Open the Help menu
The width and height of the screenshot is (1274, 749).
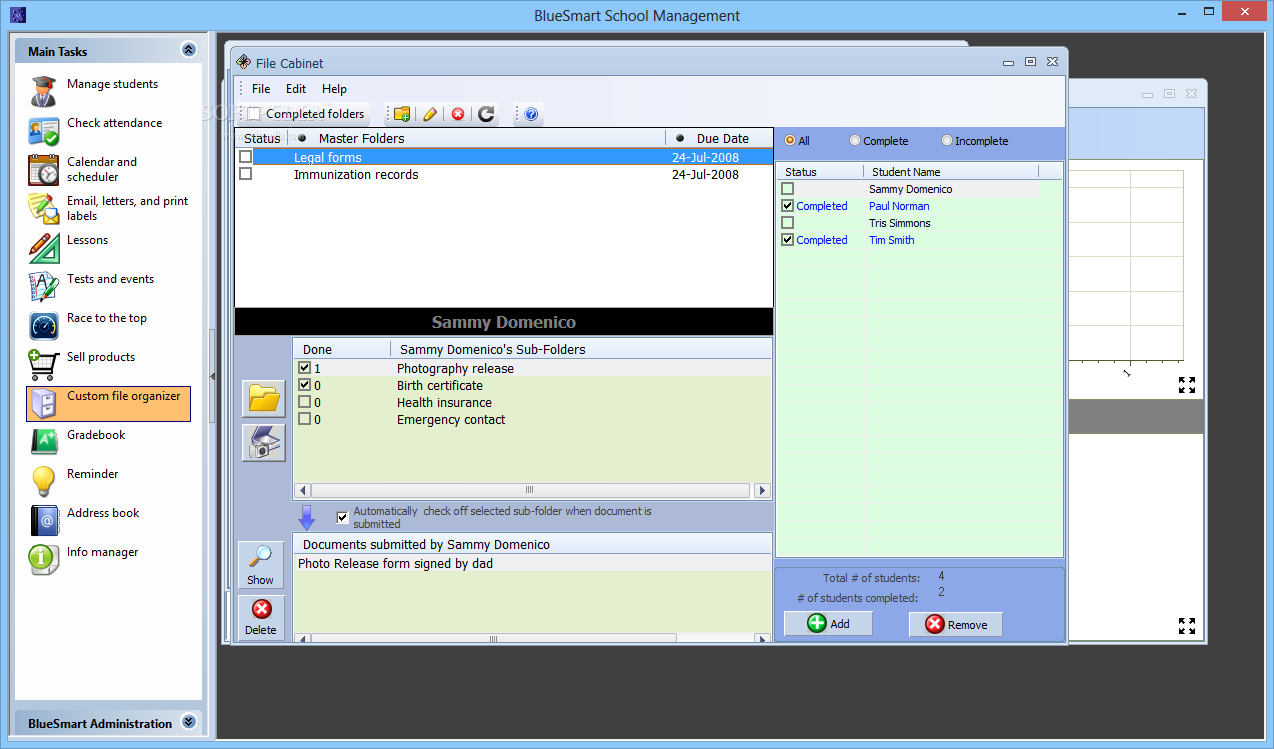pos(334,89)
